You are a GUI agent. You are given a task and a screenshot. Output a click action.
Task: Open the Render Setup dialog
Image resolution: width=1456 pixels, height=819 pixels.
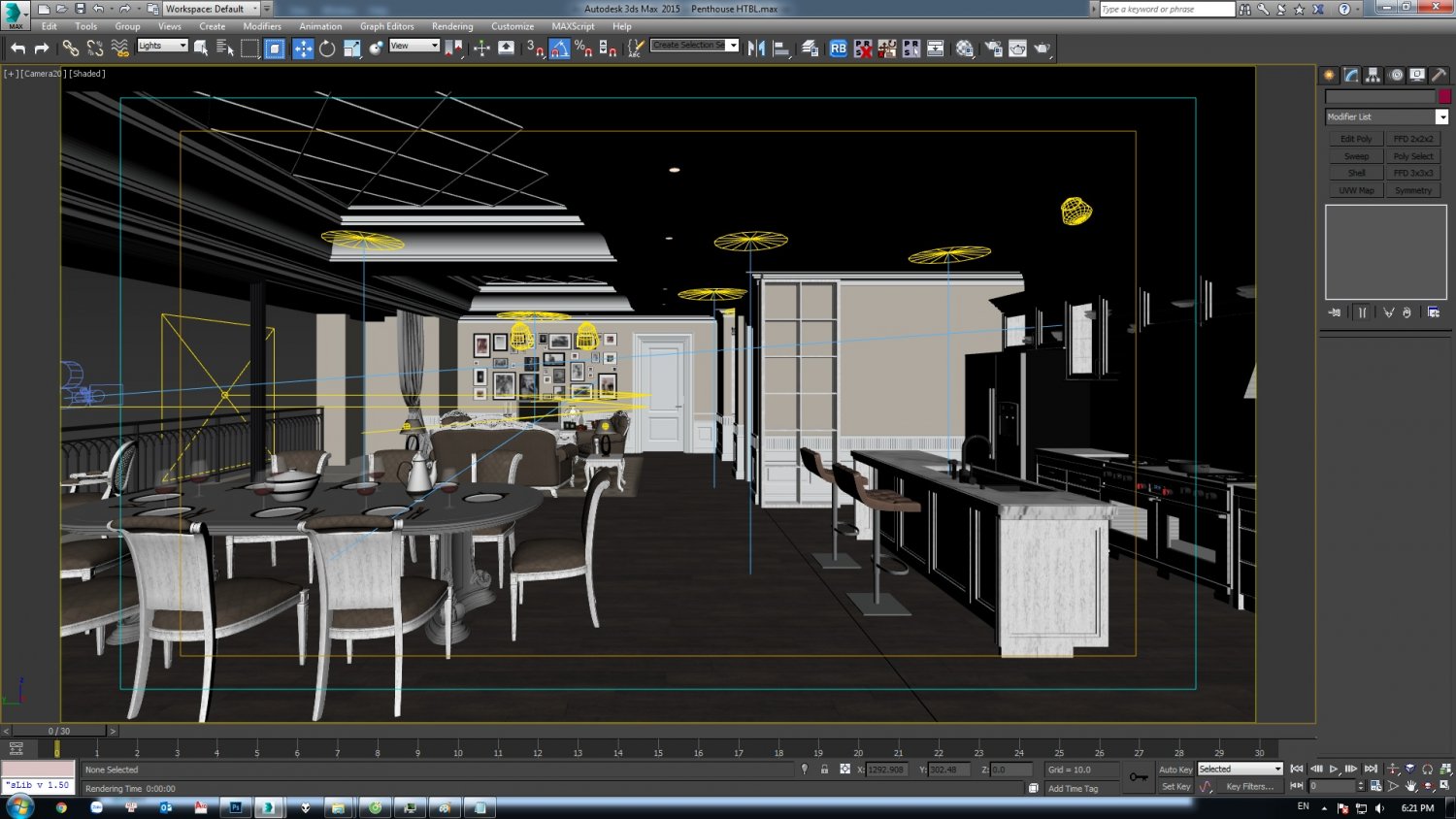(993, 47)
